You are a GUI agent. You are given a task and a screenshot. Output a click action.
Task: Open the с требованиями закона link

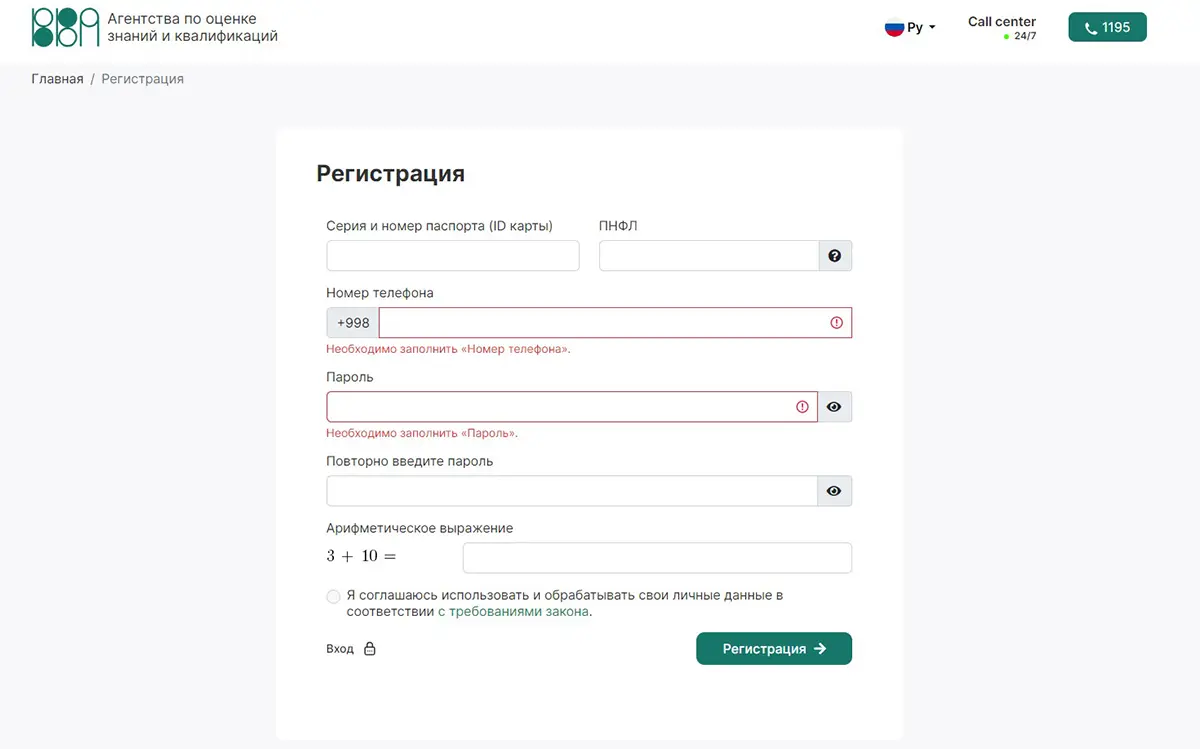point(513,612)
